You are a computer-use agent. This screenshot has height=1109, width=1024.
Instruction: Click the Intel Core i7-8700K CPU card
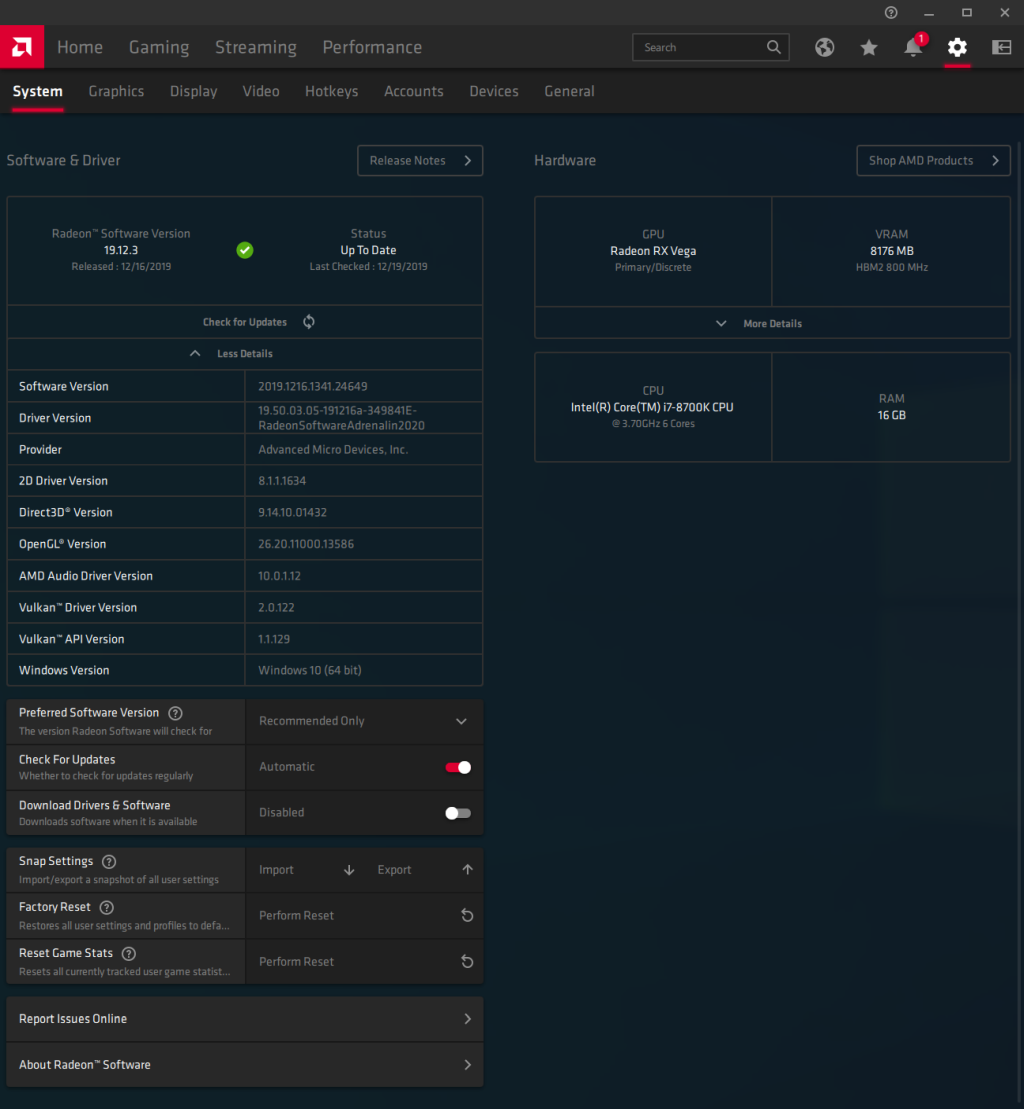653,407
